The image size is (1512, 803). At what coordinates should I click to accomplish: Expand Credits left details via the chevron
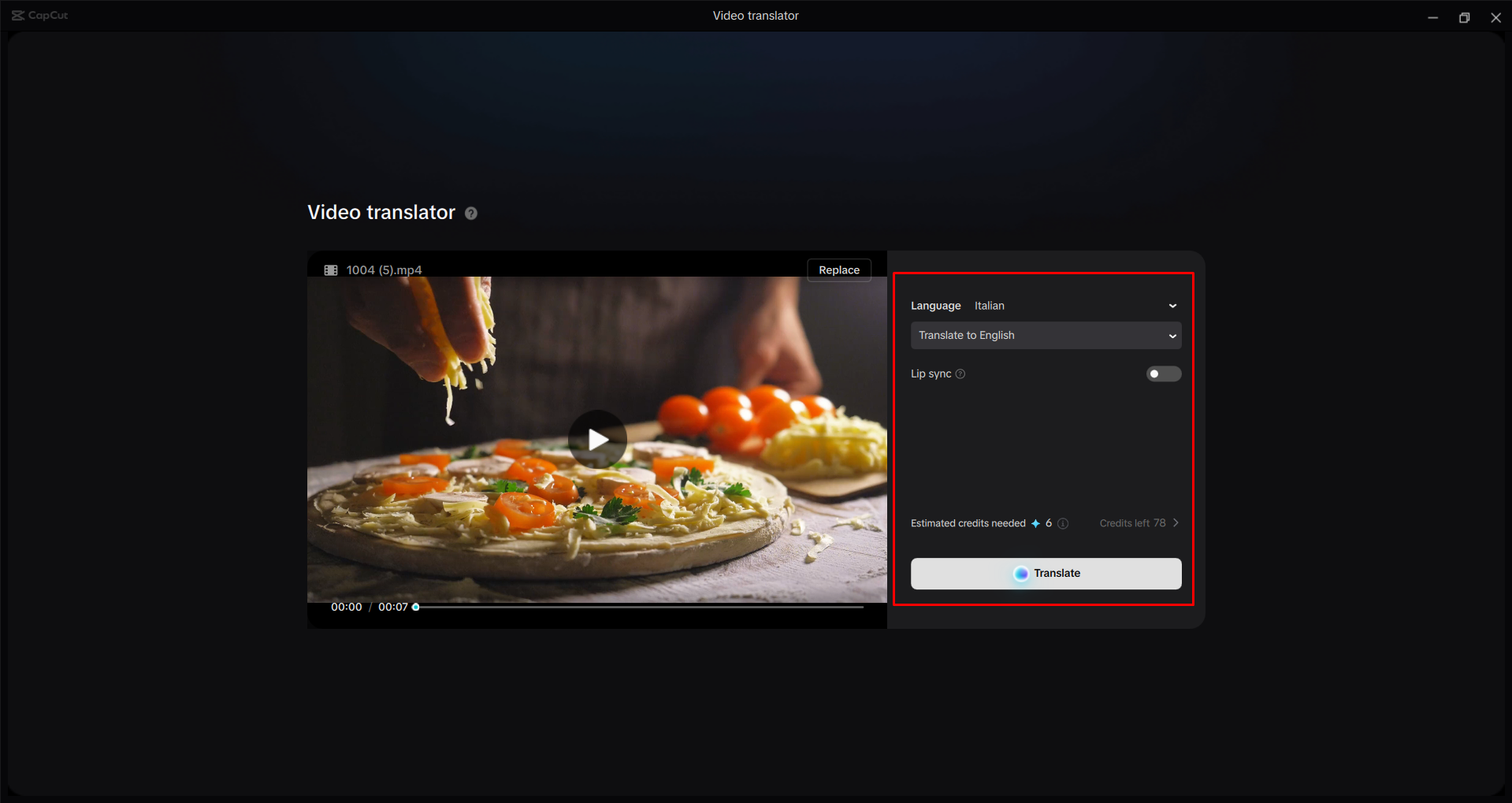(x=1176, y=522)
